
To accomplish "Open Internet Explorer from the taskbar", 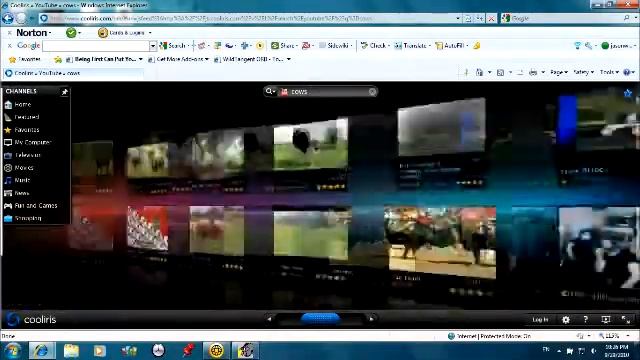I will click(x=42, y=351).
